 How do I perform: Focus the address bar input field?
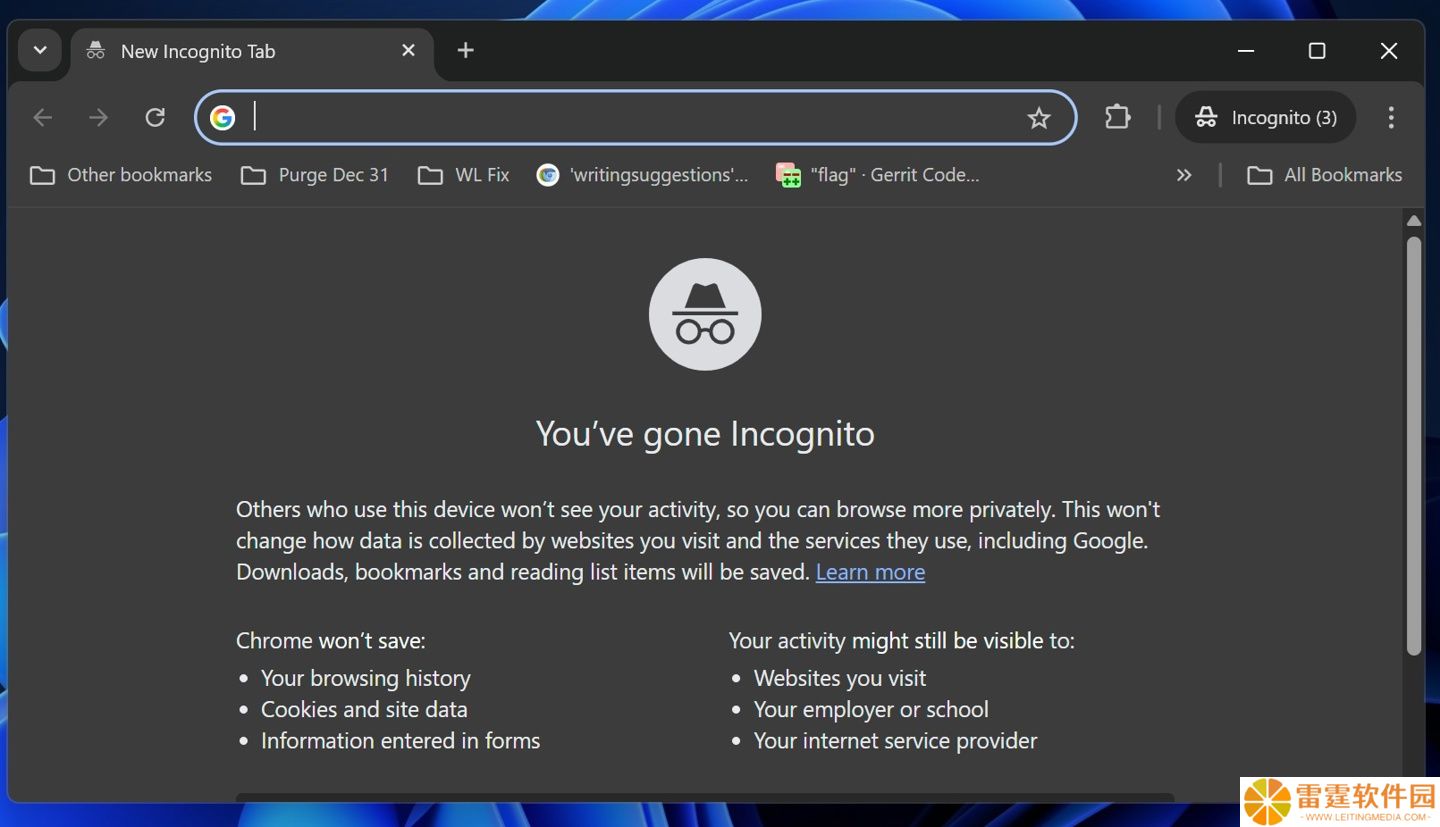[x=635, y=118]
